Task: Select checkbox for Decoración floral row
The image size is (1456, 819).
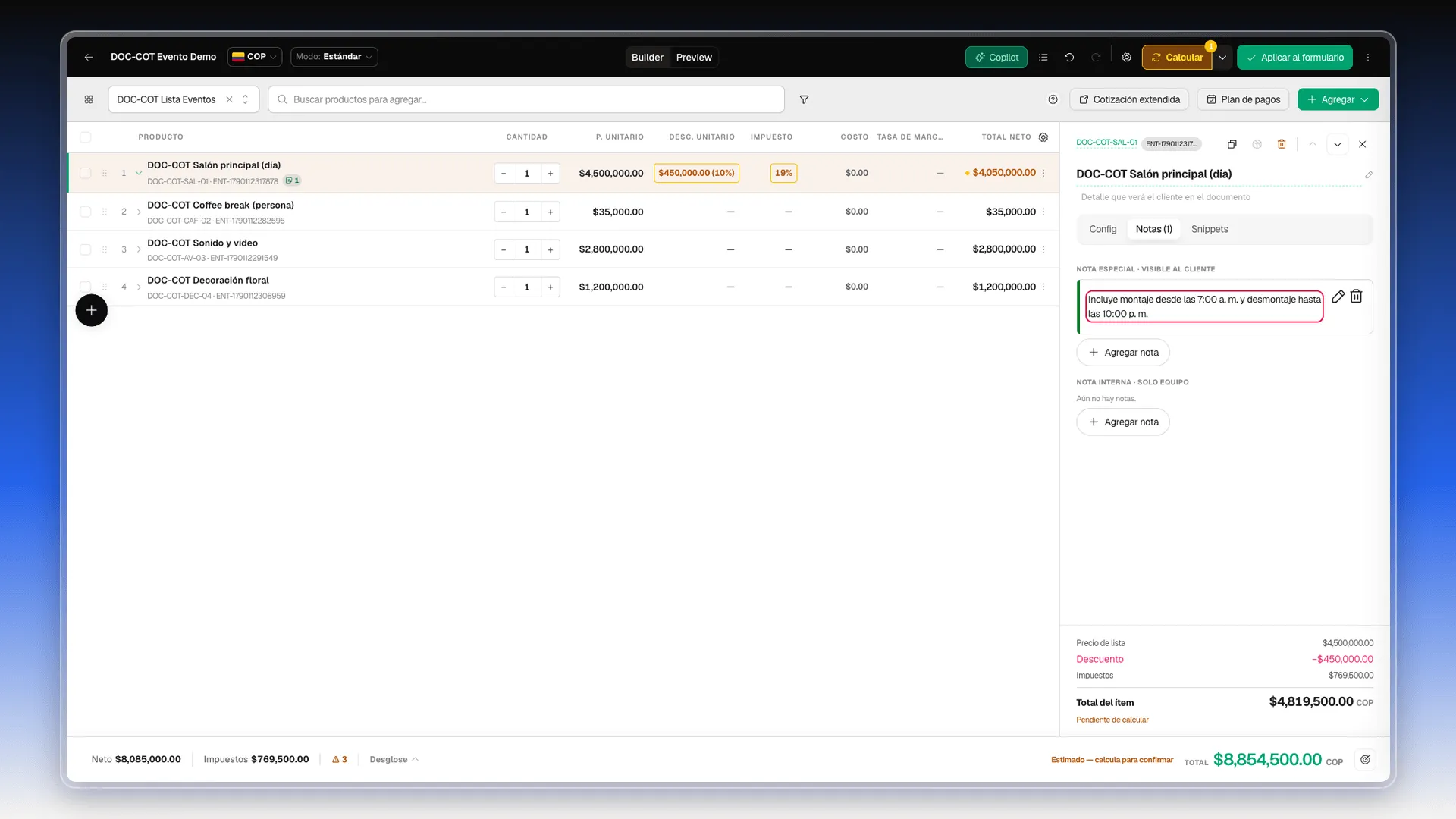Action: coord(86,287)
